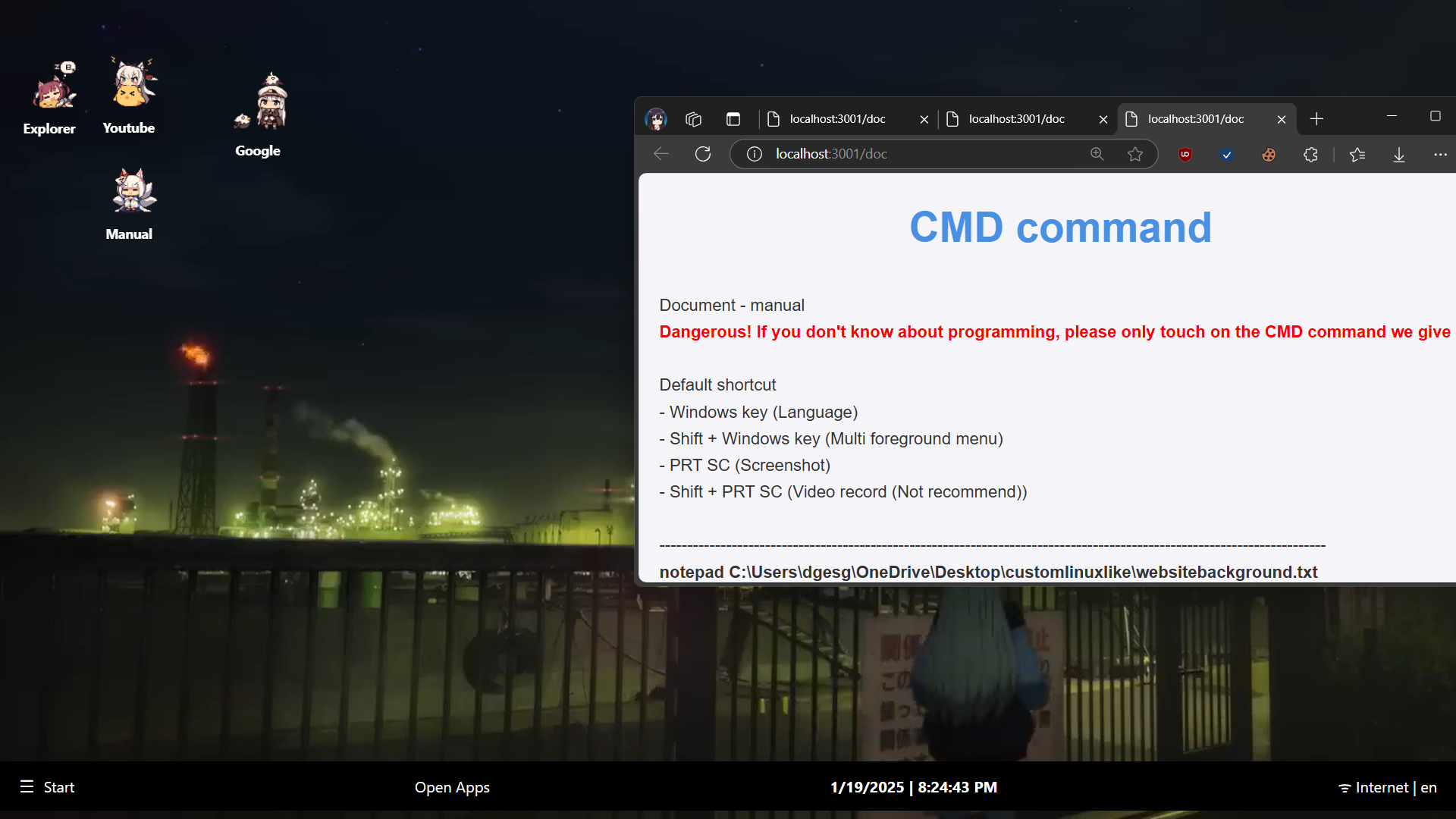This screenshot has height=819, width=1456.
Task: Open the browser workspaces icon
Action: 693,119
